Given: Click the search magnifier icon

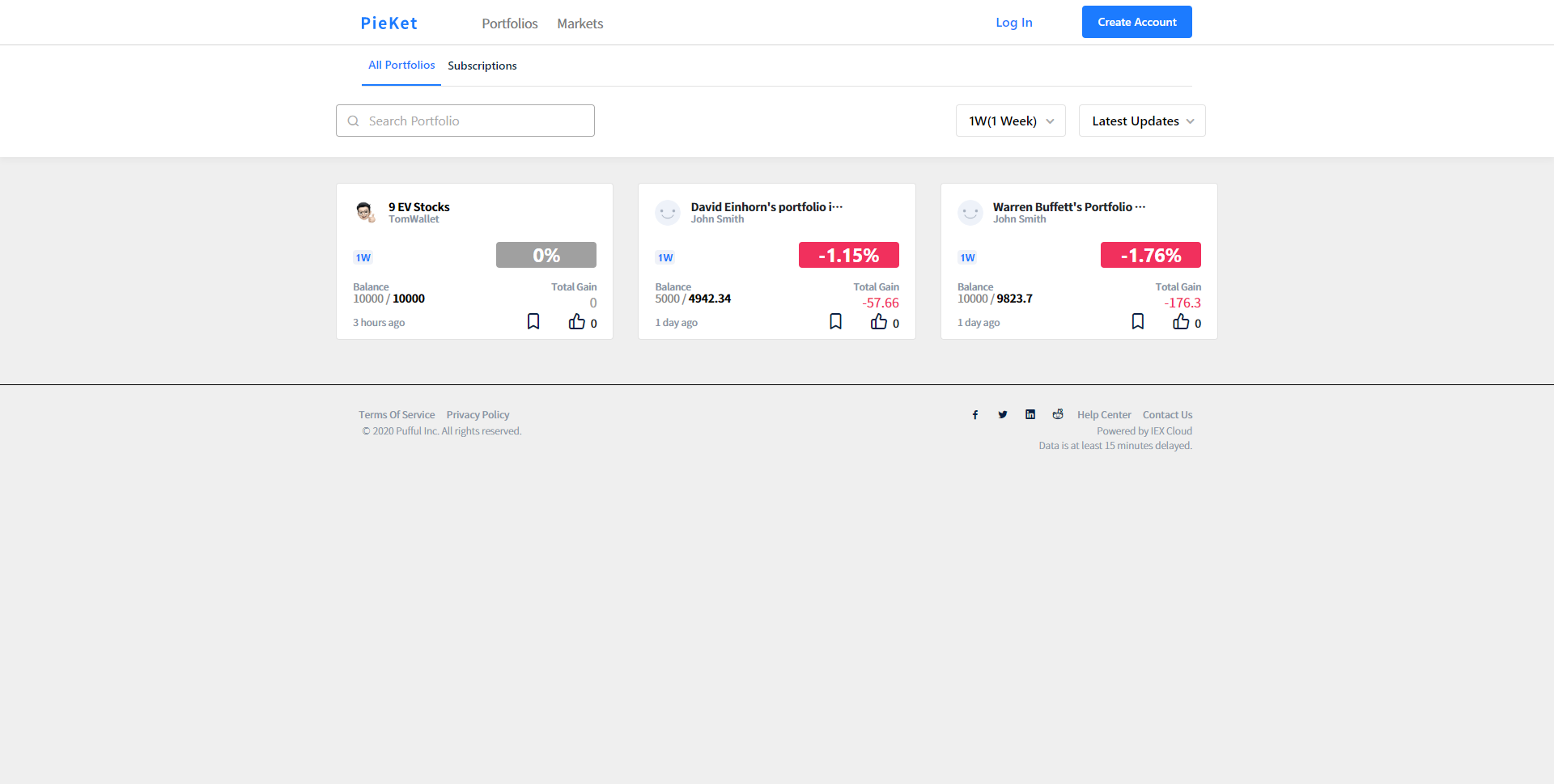Looking at the screenshot, I should click(x=353, y=121).
